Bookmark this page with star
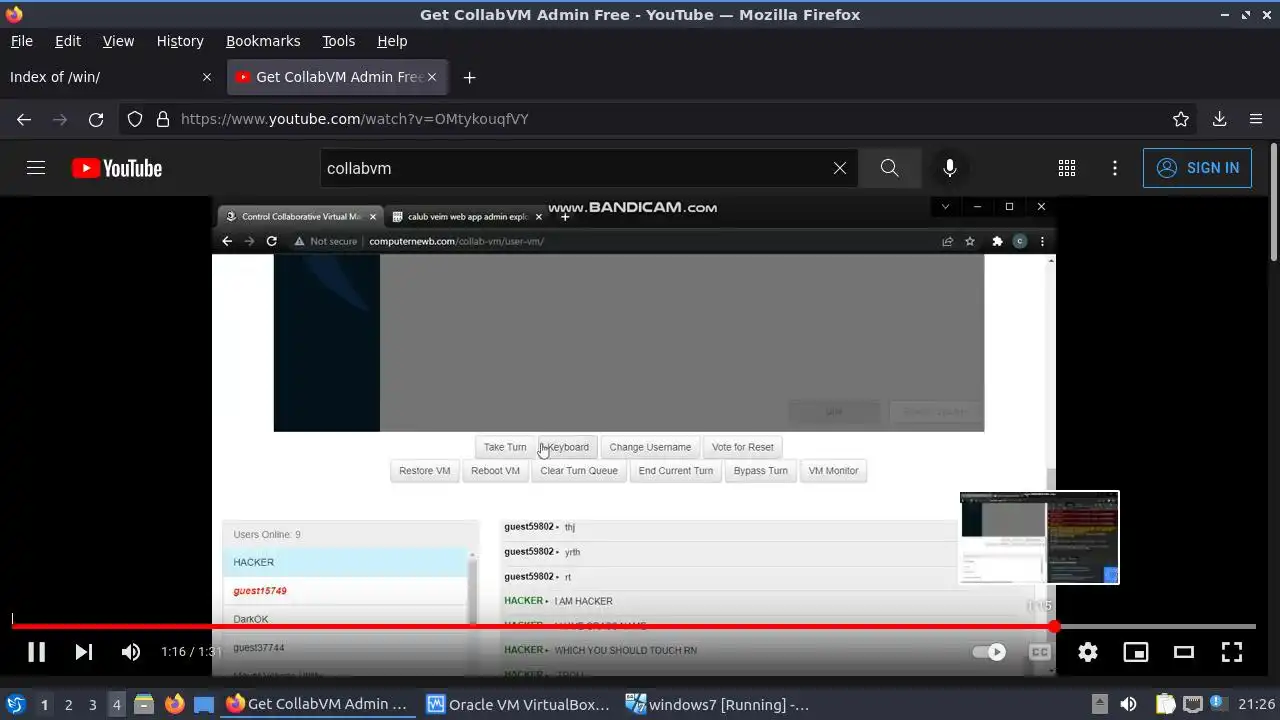Image resolution: width=1280 pixels, height=720 pixels. click(1181, 119)
